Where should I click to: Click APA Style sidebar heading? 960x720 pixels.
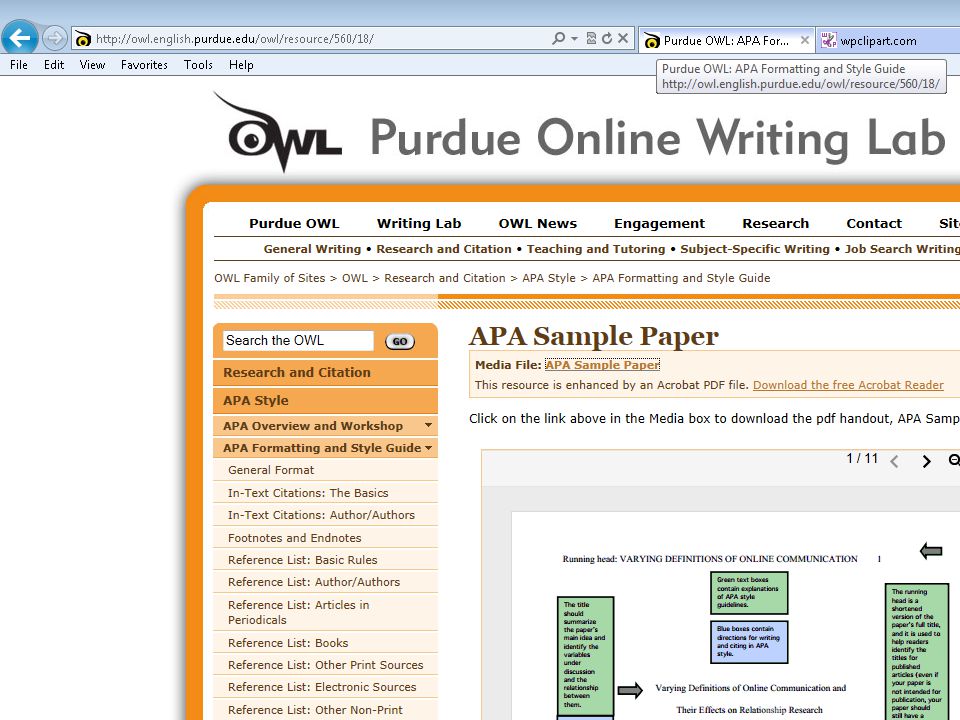(325, 401)
